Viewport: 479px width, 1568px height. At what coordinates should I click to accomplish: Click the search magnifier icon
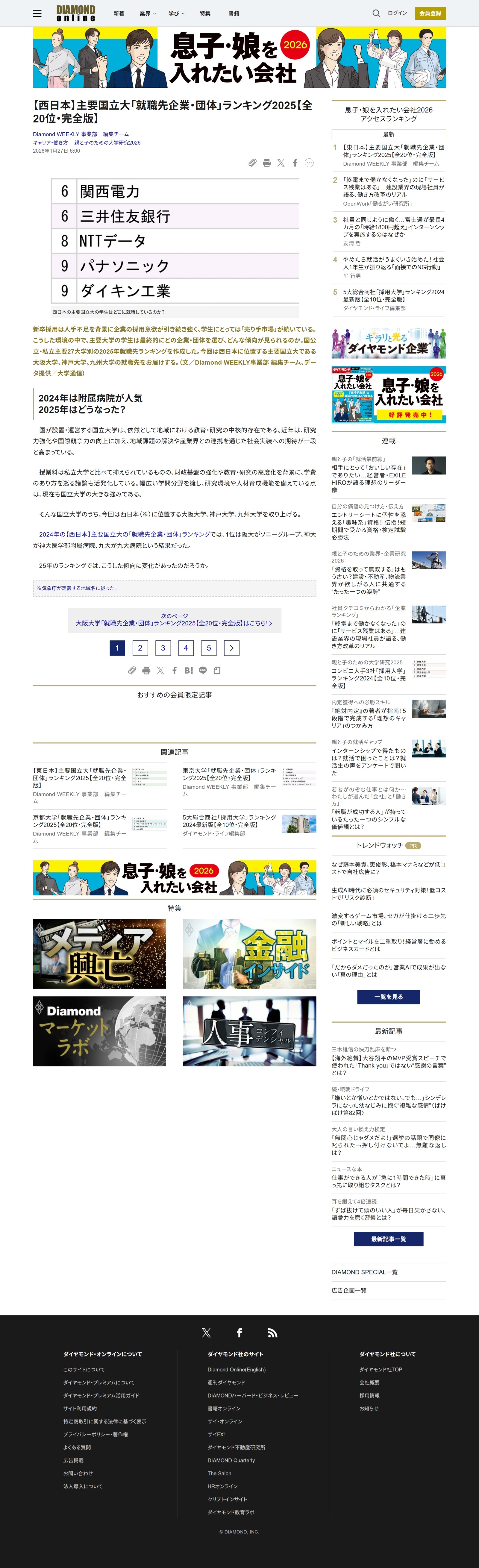coord(376,13)
